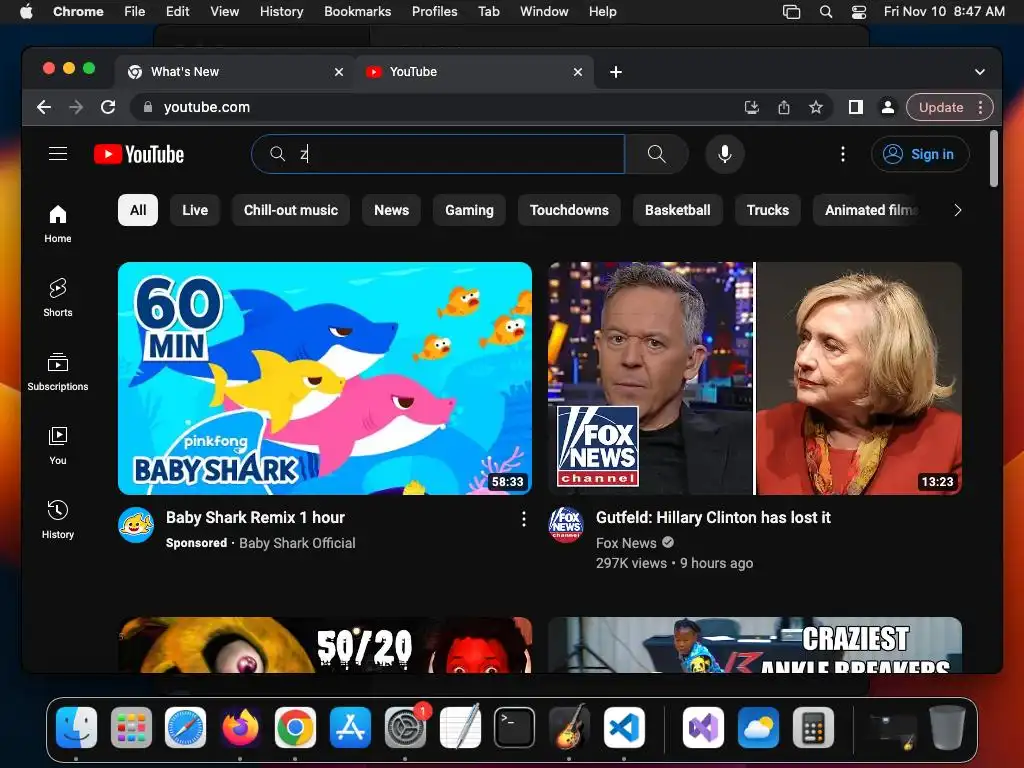Screen dimensions: 1024x768
Task: Open Visual Studio Code from Dock
Action: pos(624,727)
